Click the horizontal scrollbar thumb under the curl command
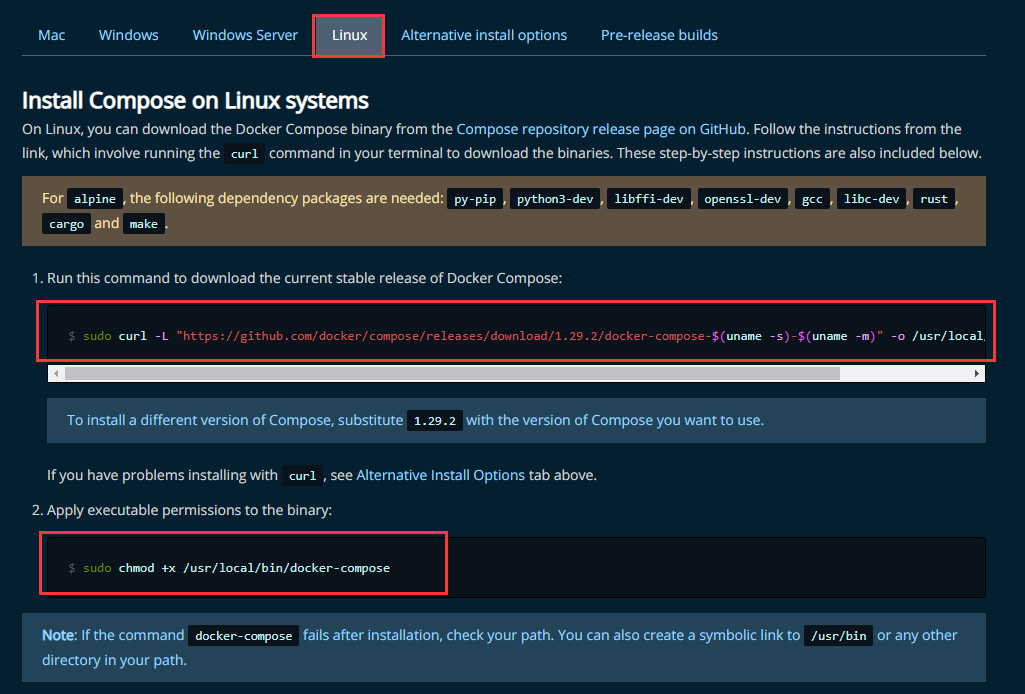Image resolution: width=1025 pixels, height=694 pixels. (x=452, y=373)
